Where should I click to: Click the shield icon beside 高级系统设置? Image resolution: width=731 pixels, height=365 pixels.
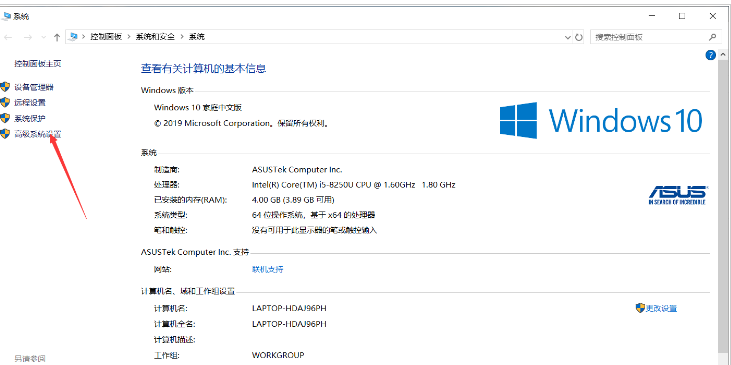tap(5, 134)
